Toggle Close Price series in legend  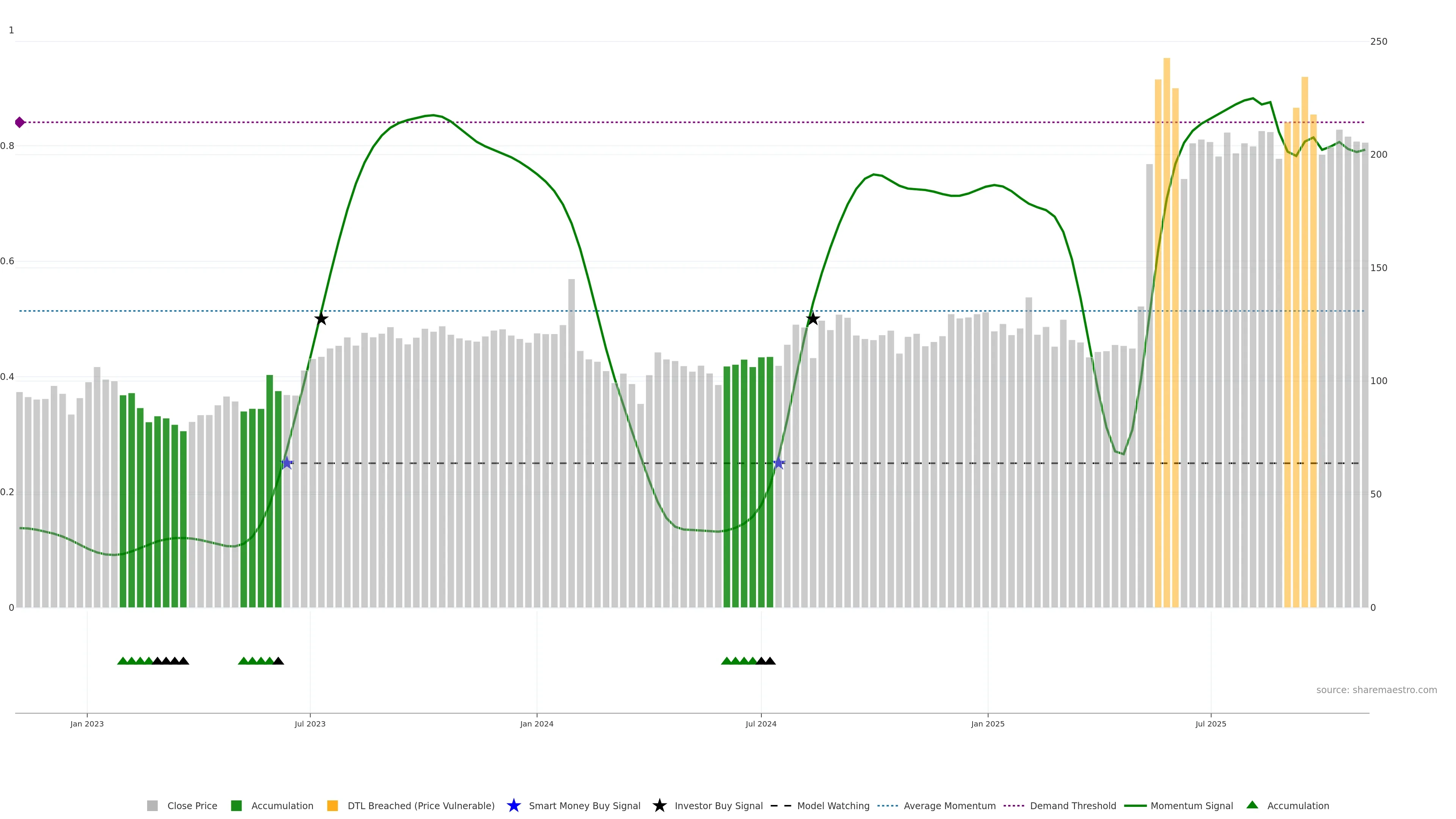[x=191, y=805]
